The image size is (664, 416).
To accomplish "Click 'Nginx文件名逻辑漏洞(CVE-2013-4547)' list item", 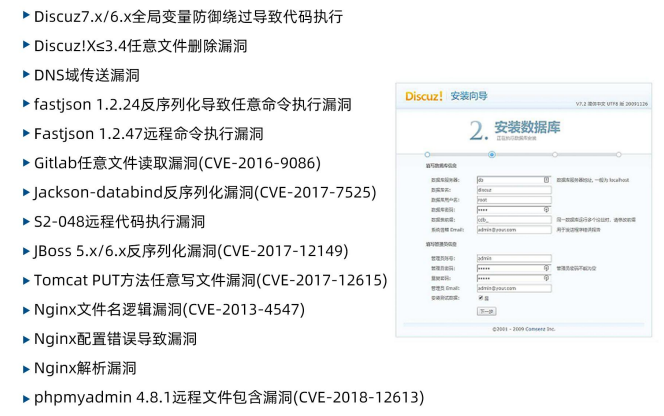I will coord(169,310).
